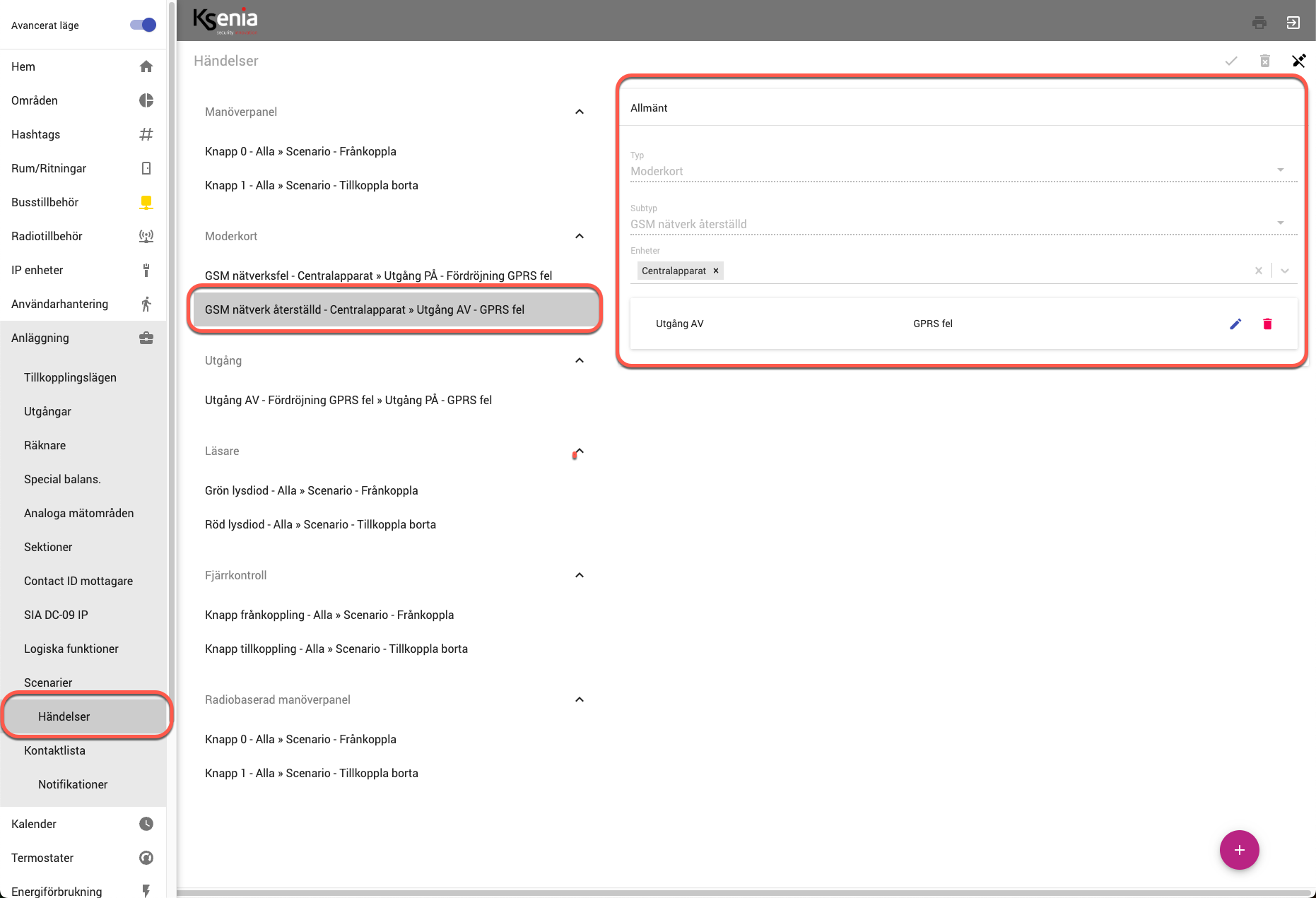
Task: Collapse the Fjärrkontroll section
Action: point(580,575)
